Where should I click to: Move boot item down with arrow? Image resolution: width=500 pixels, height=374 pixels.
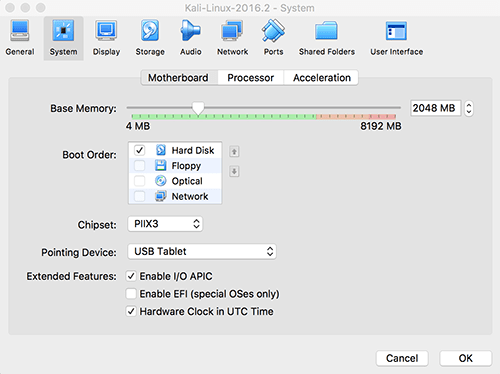click(x=234, y=172)
